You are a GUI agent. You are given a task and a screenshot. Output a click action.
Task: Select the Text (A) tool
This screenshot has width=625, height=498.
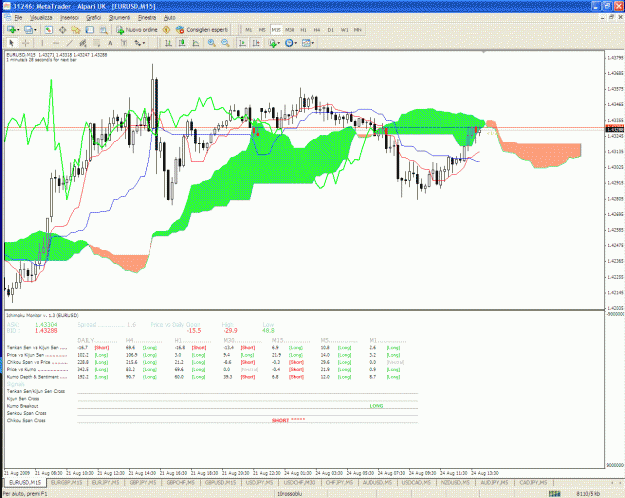[110, 43]
